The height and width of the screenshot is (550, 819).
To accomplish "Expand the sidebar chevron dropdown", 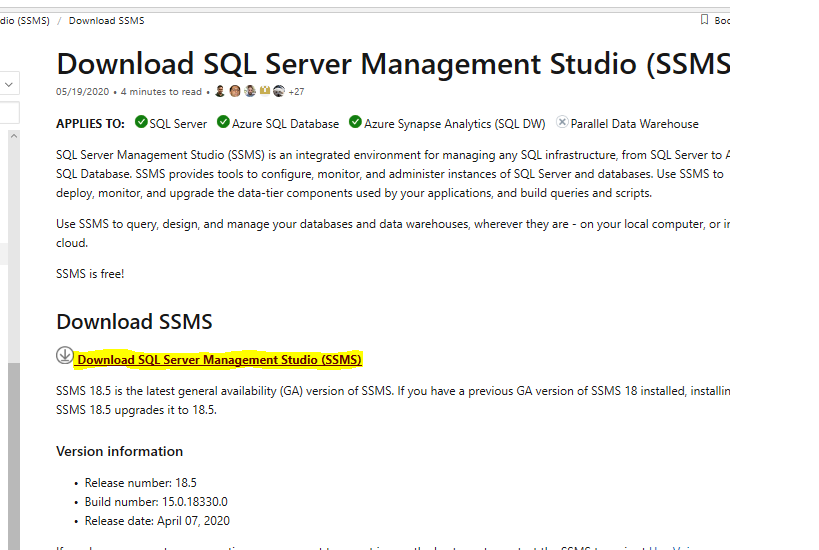I will pos(9,84).
